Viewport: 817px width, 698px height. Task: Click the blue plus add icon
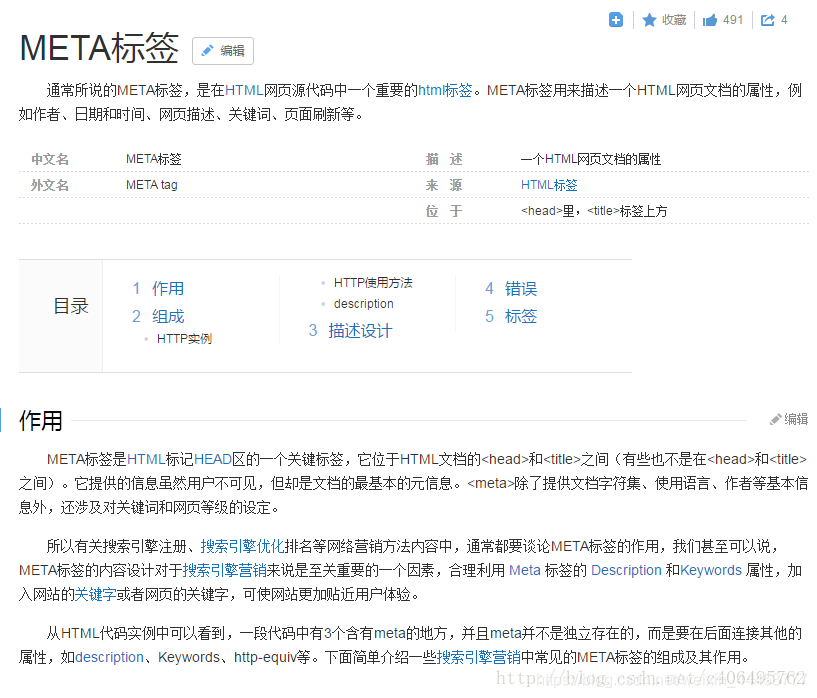click(x=616, y=19)
